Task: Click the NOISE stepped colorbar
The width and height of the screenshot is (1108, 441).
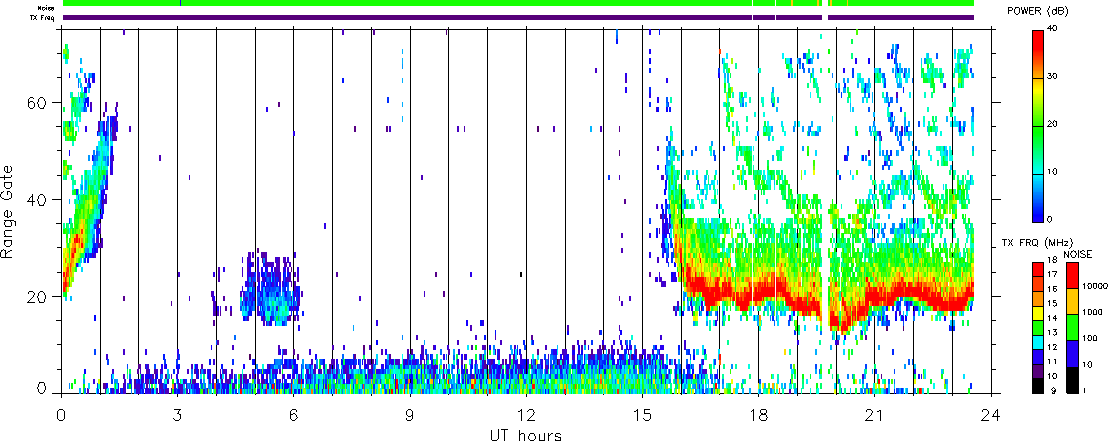Action: click(x=1071, y=327)
